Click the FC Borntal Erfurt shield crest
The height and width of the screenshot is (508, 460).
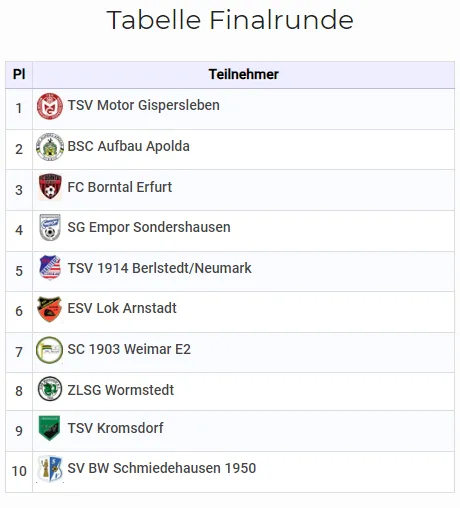click(x=50, y=186)
